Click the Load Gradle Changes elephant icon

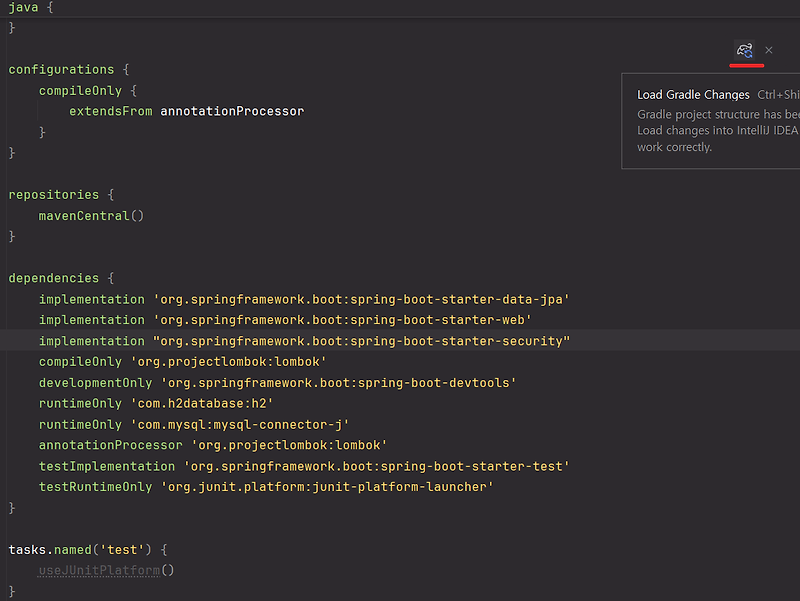click(745, 50)
